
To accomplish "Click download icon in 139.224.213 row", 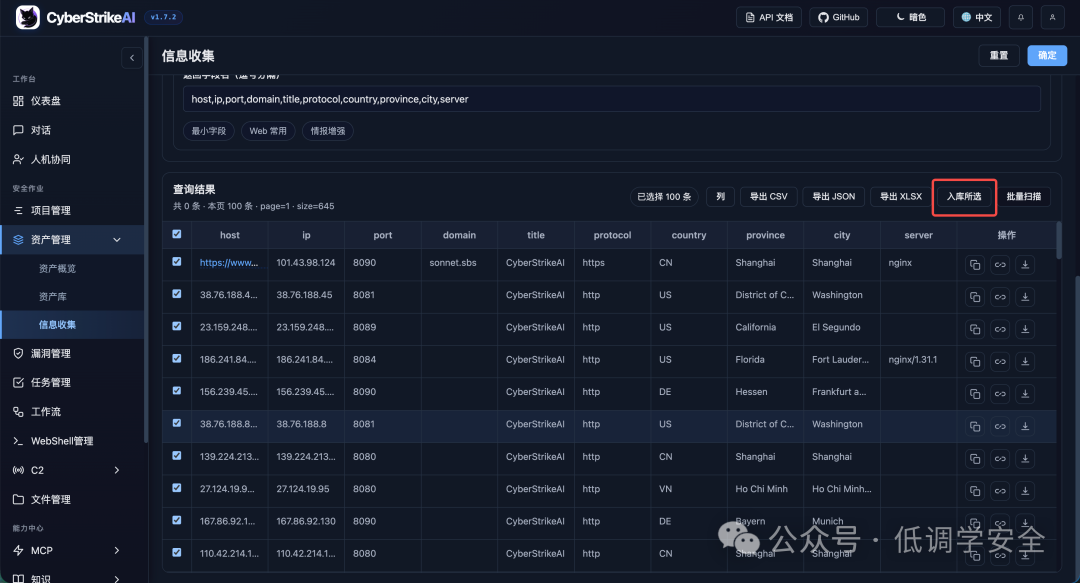I will (1025, 459).
